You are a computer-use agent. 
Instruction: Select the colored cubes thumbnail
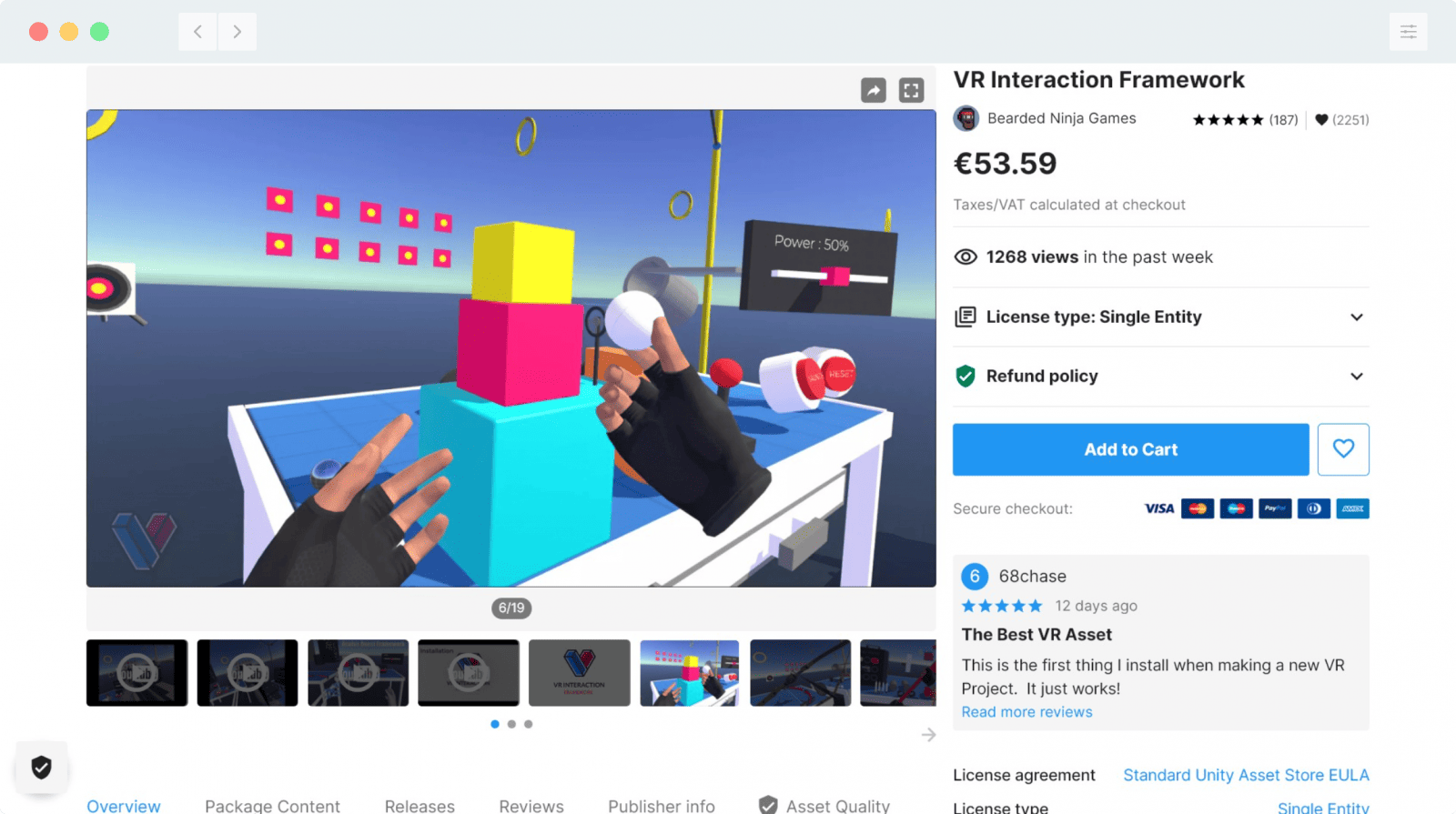690,673
